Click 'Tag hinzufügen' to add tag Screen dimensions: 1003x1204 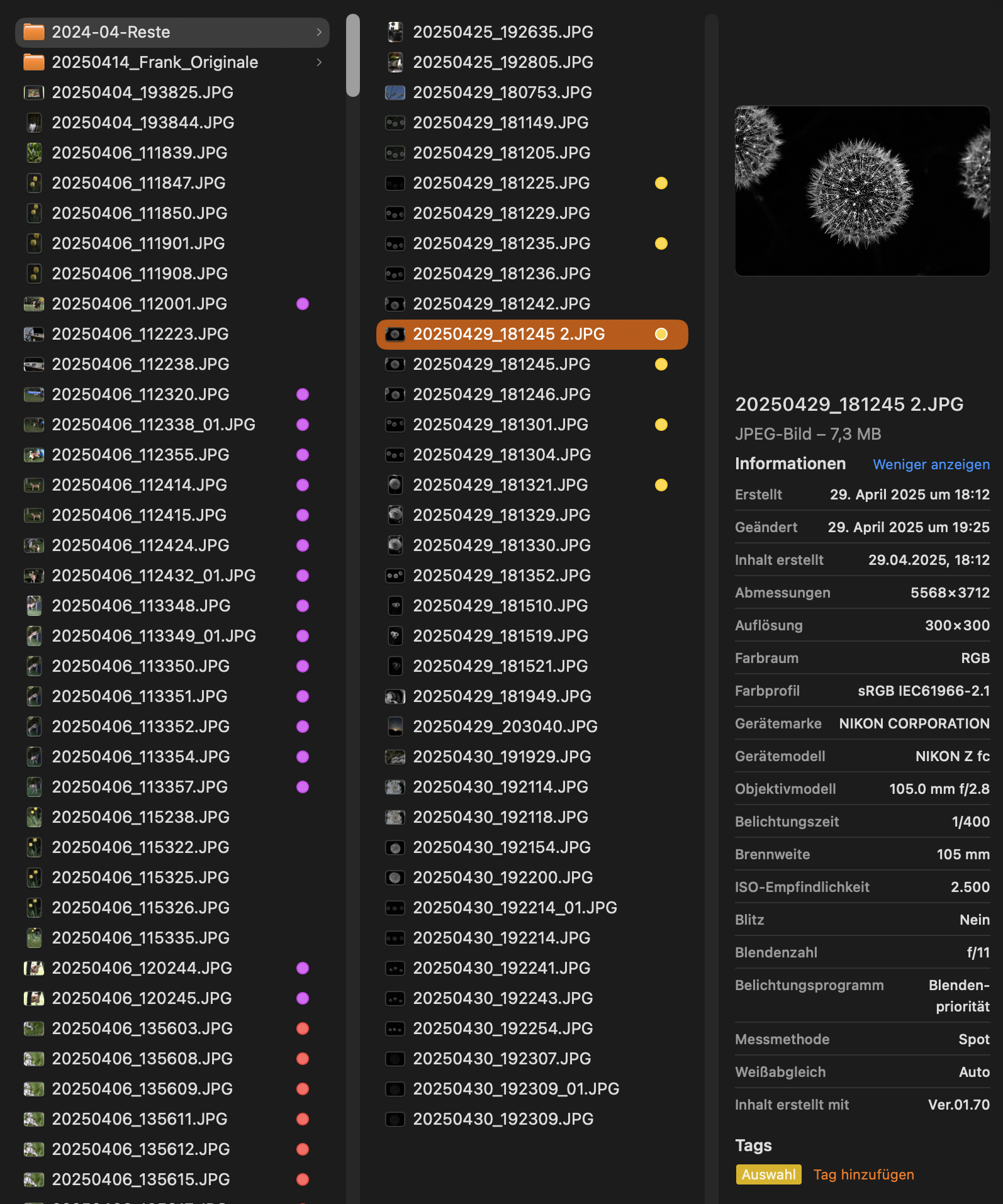(x=863, y=1174)
